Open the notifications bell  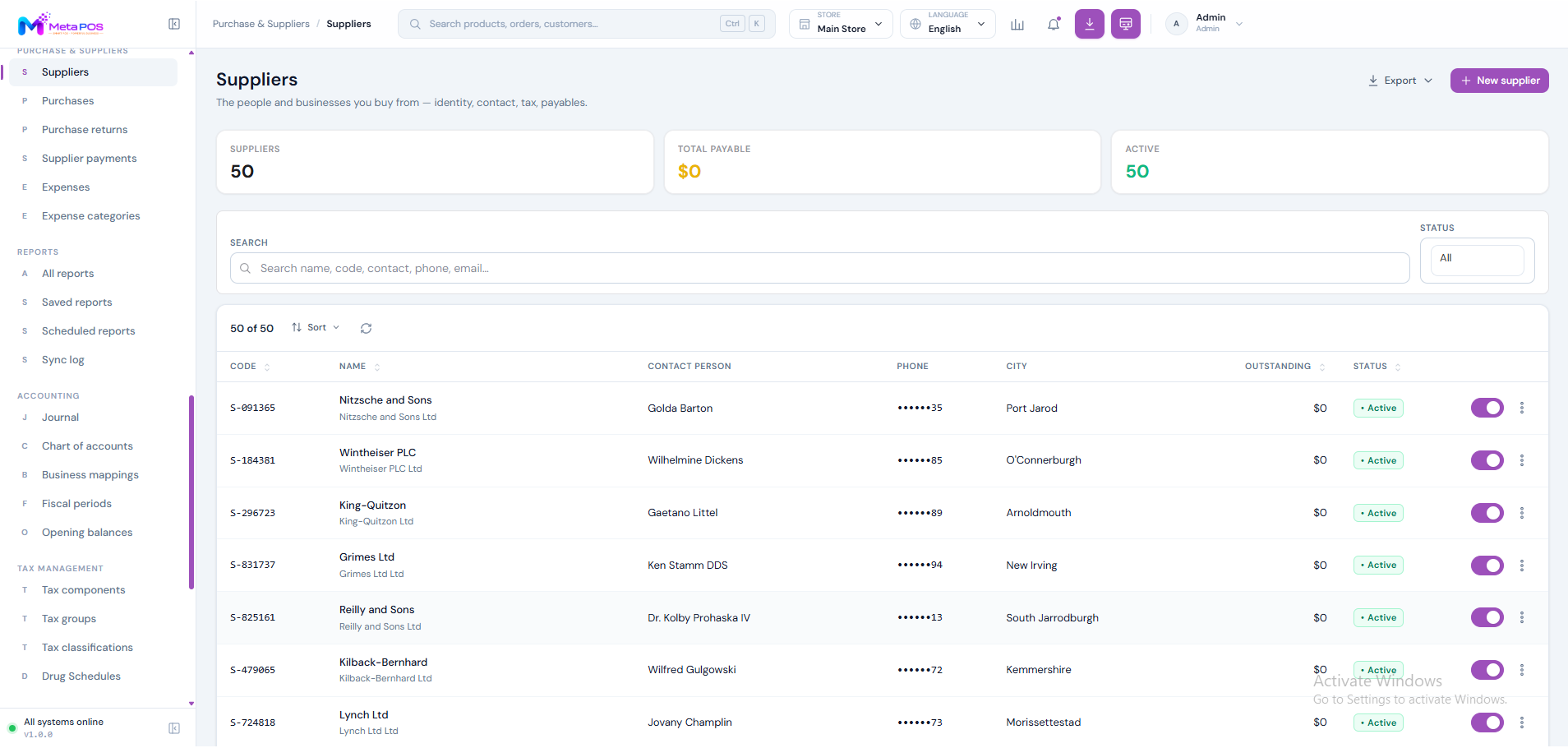tap(1054, 24)
